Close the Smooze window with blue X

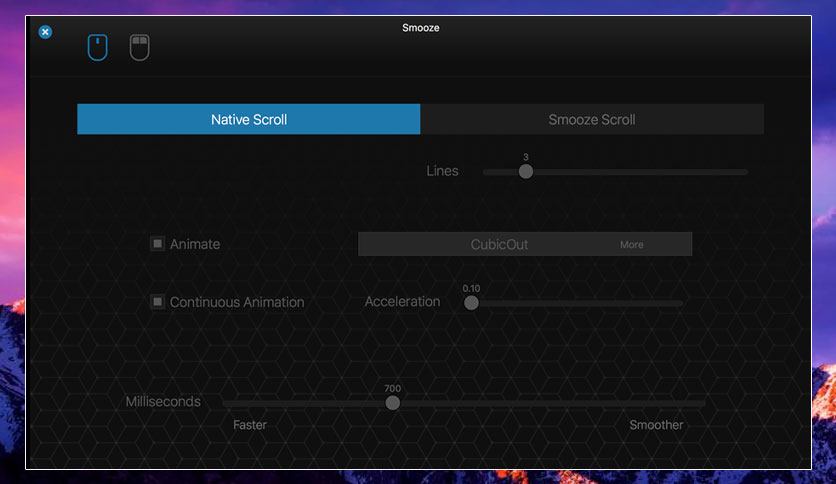(45, 32)
